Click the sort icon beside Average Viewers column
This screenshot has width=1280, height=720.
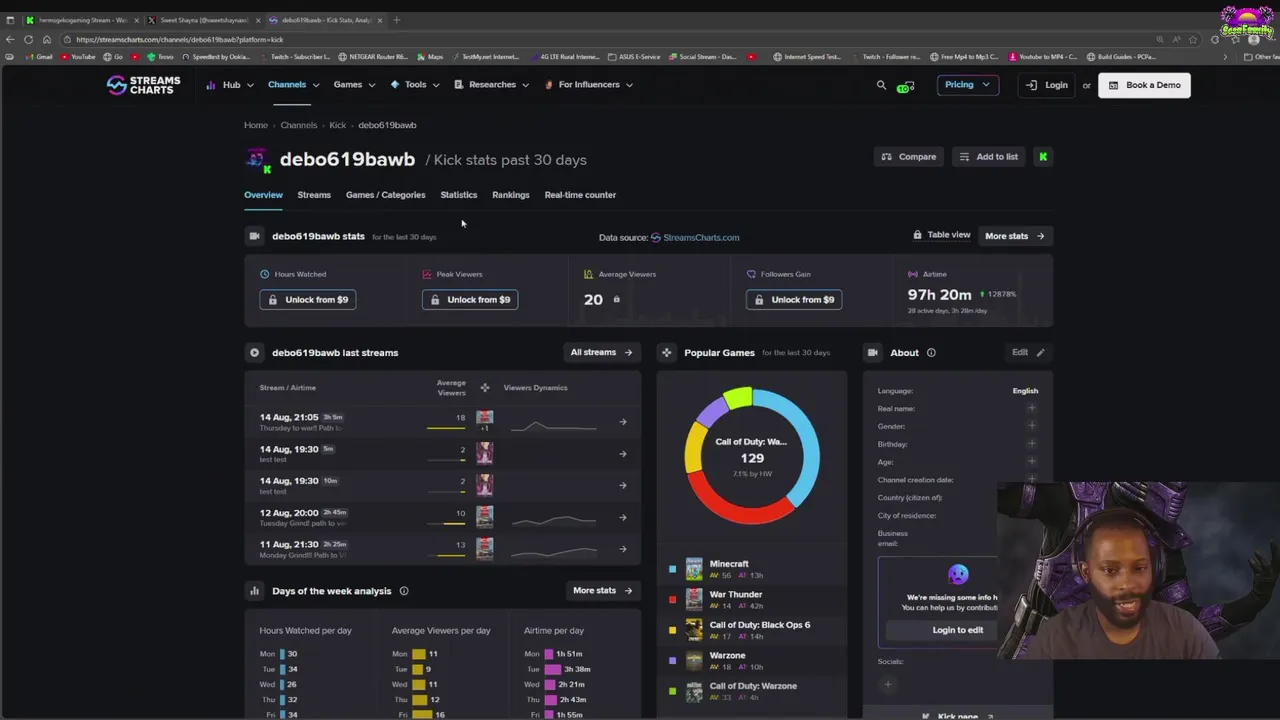click(485, 388)
